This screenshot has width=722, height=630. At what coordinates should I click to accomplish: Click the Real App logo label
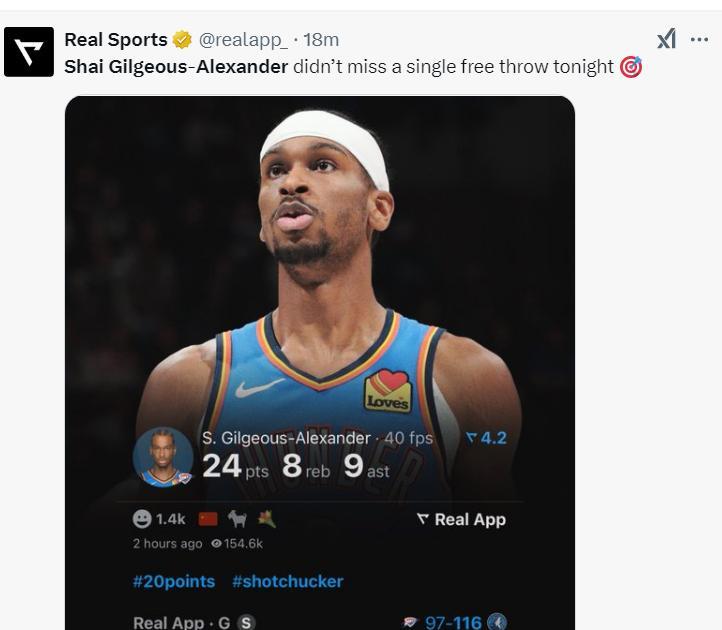pyautogui.click(x=461, y=519)
